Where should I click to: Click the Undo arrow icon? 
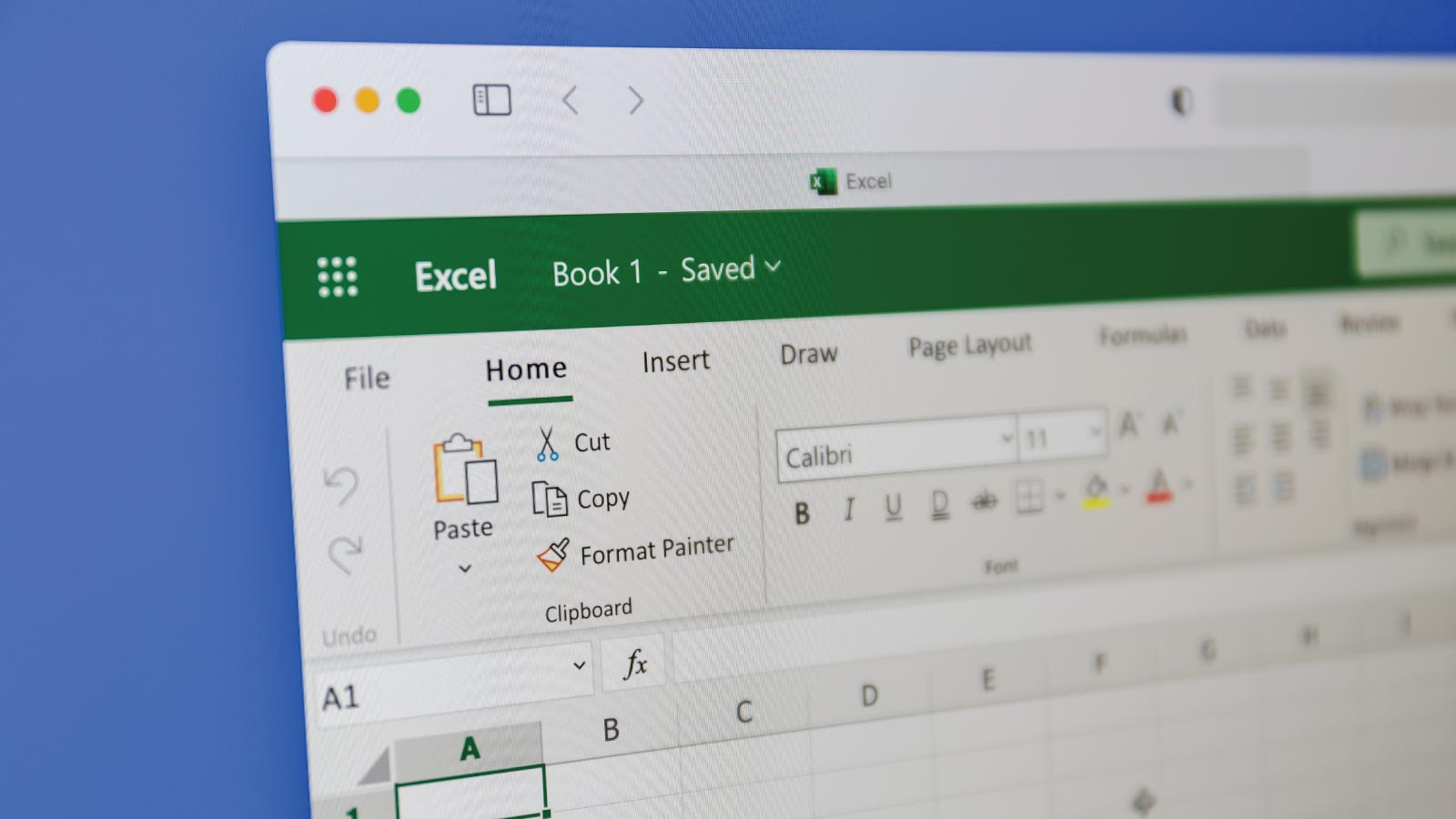[x=341, y=486]
